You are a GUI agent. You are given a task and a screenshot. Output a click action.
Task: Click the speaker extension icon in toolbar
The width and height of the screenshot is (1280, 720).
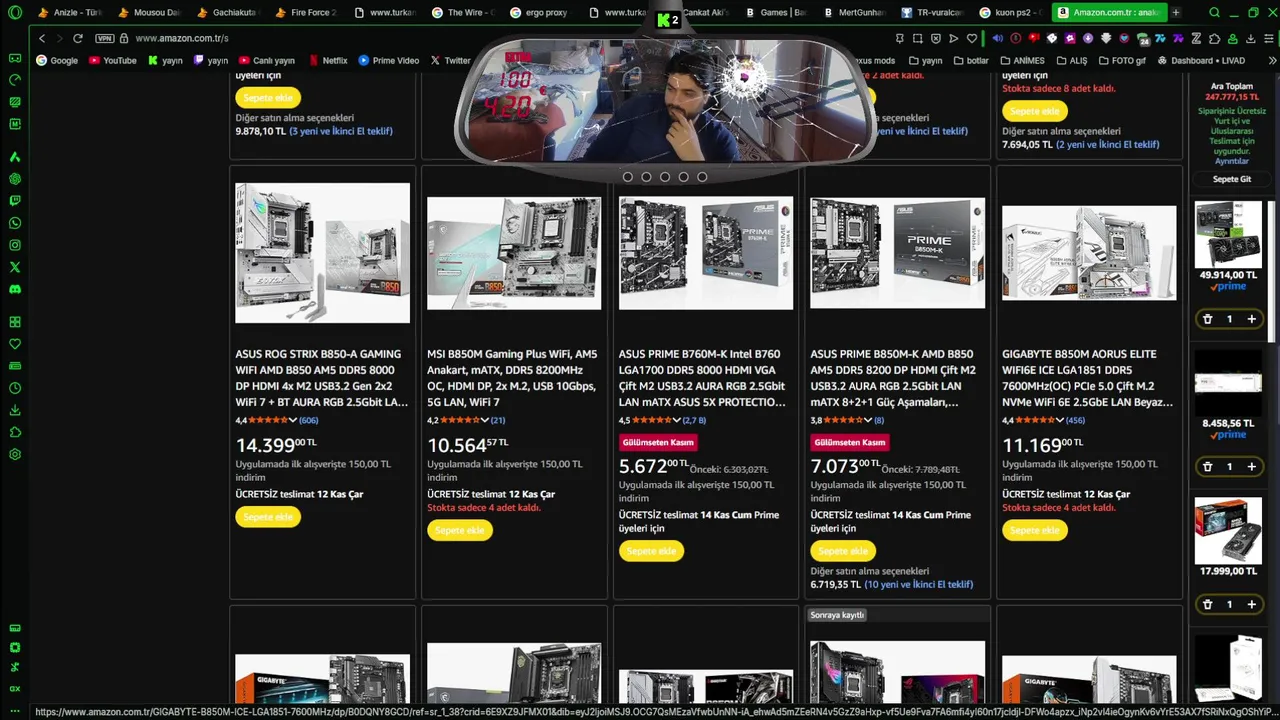997,38
